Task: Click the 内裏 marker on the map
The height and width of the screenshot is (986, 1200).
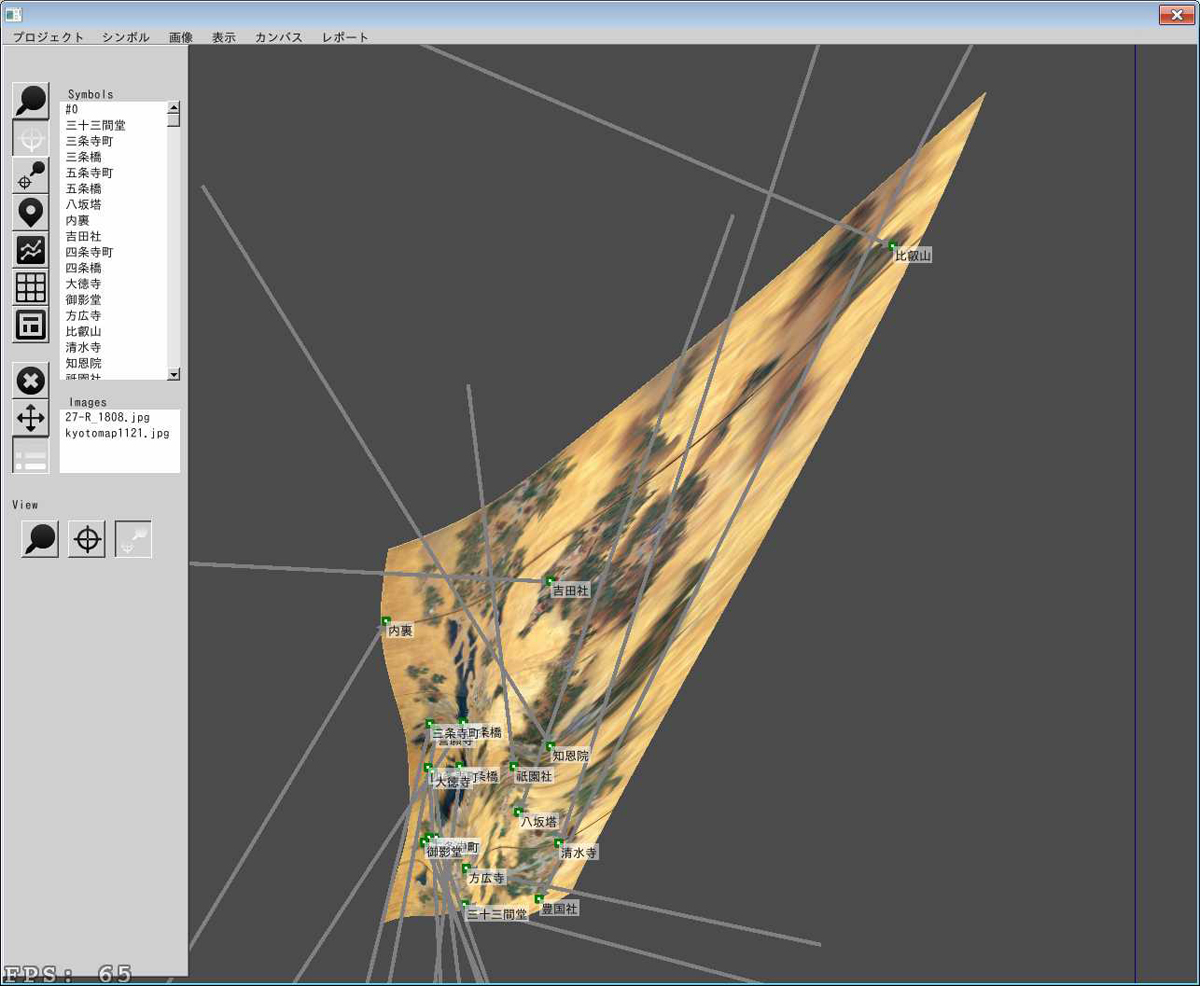Action: [x=386, y=621]
